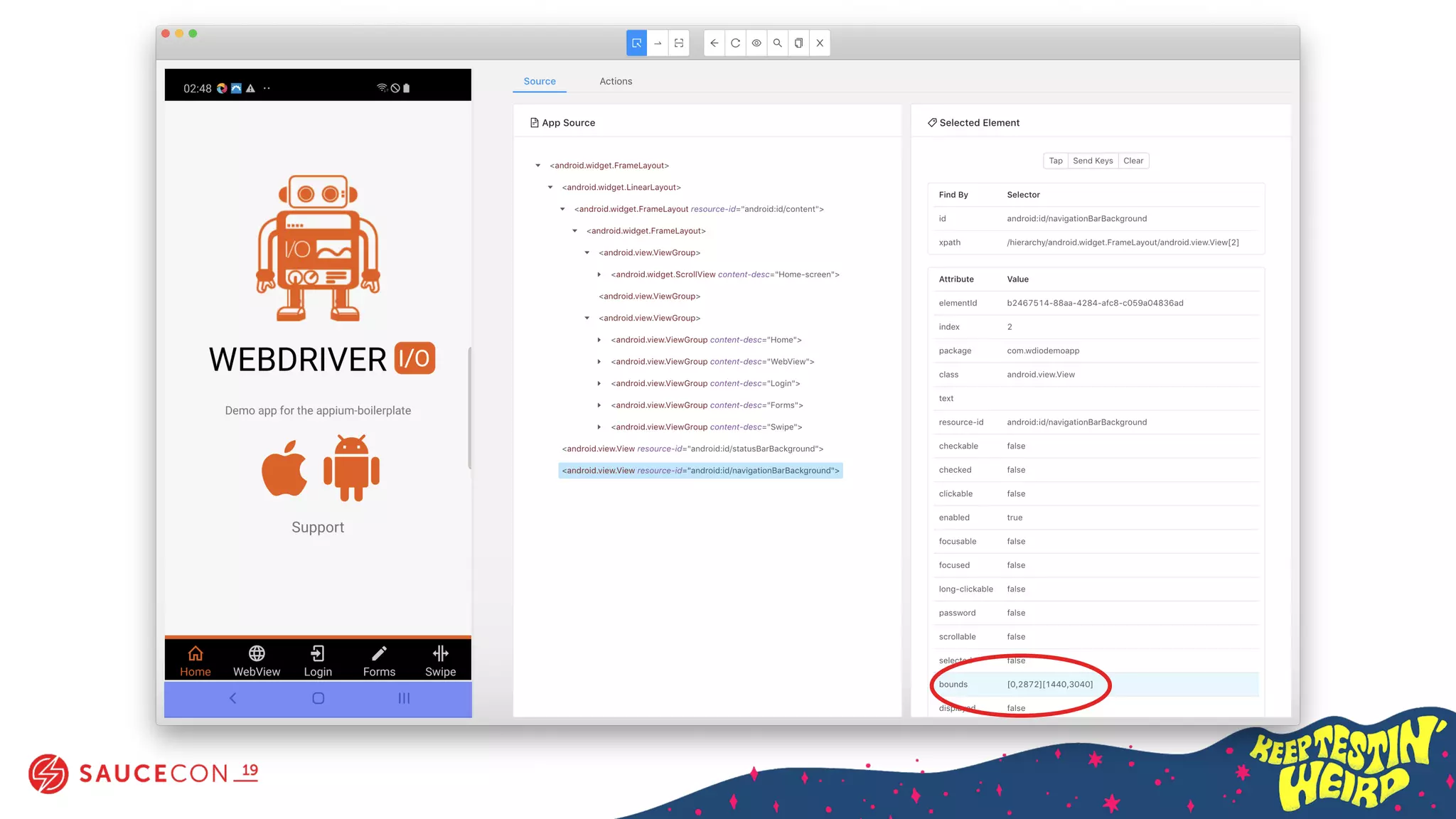Select the statusBarBackground view in source tree

tap(692, 449)
